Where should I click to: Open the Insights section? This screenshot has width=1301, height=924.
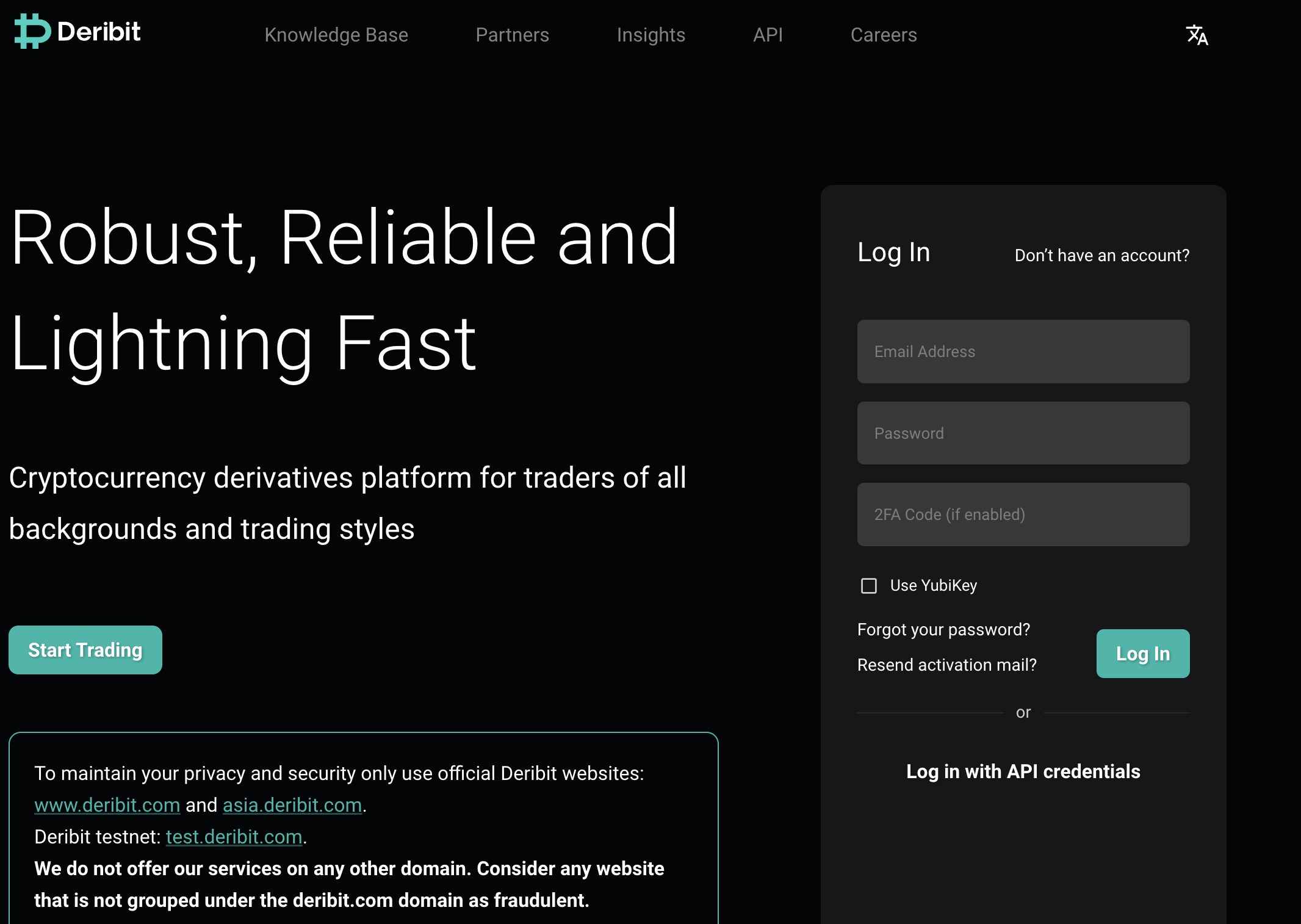(x=651, y=35)
